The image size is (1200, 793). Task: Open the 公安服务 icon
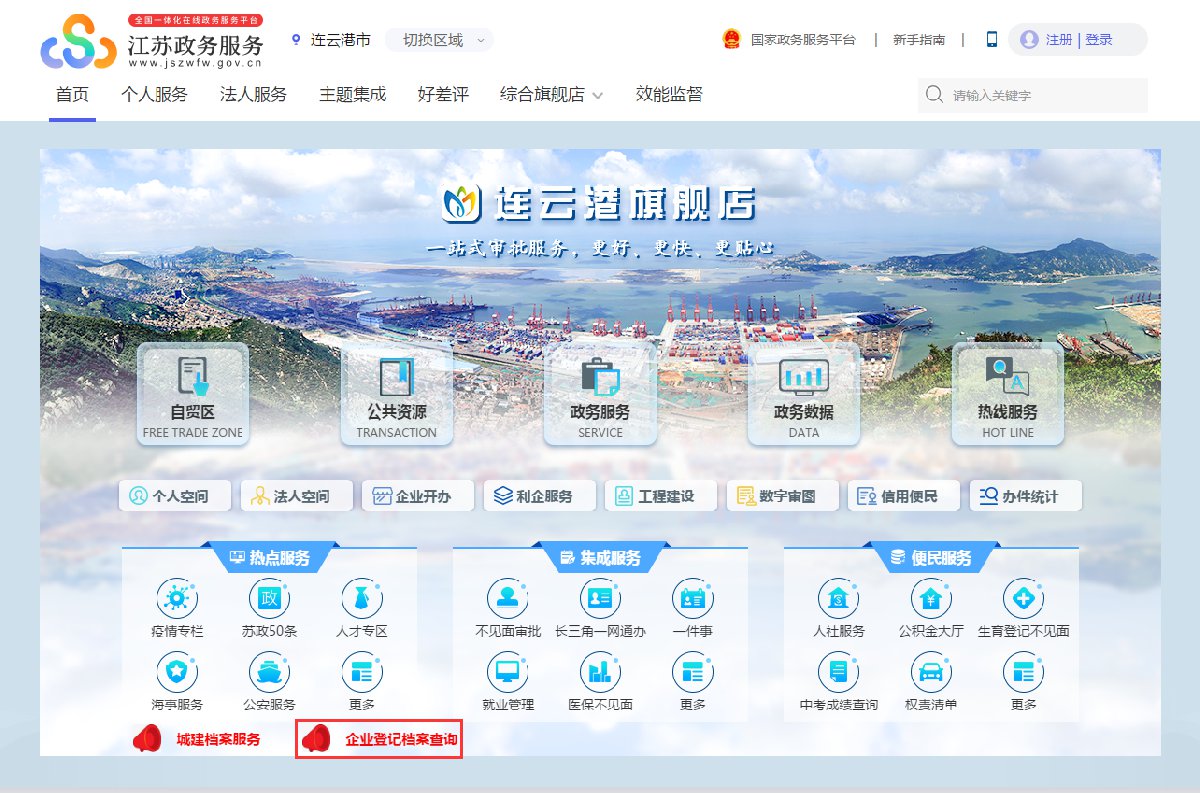pos(269,671)
